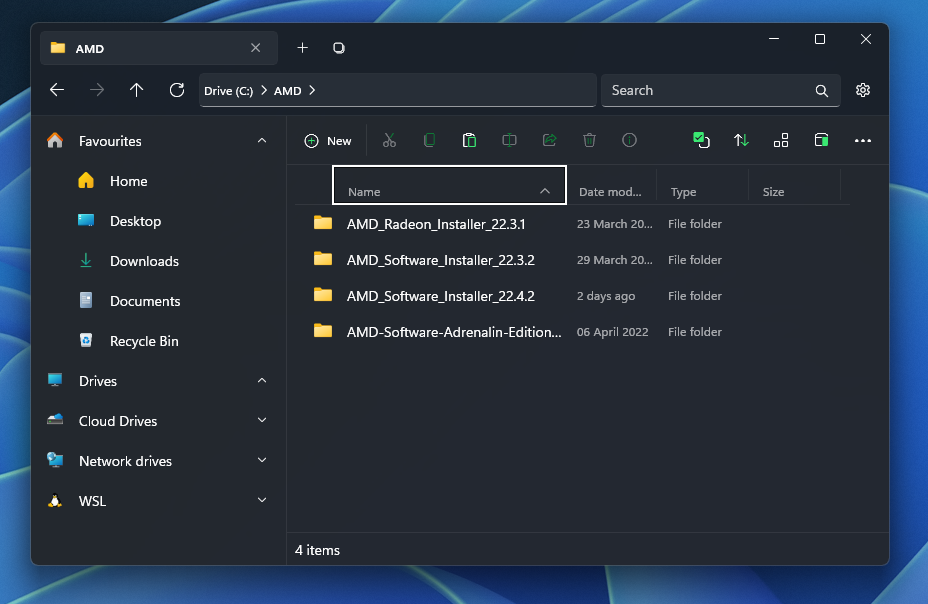Expand chevron after Drive (C:) breadcrumb
The width and height of the screenshot is (928, 604).
(264, 91)
